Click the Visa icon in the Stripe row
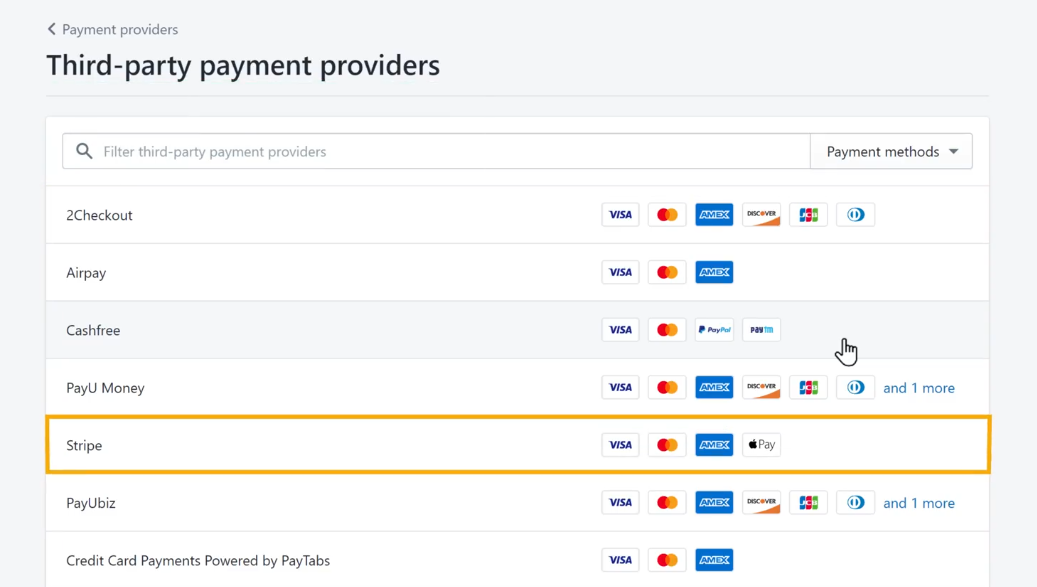Image resolution: width=1037 pixels, height=587 pixels. click(620, 445)
